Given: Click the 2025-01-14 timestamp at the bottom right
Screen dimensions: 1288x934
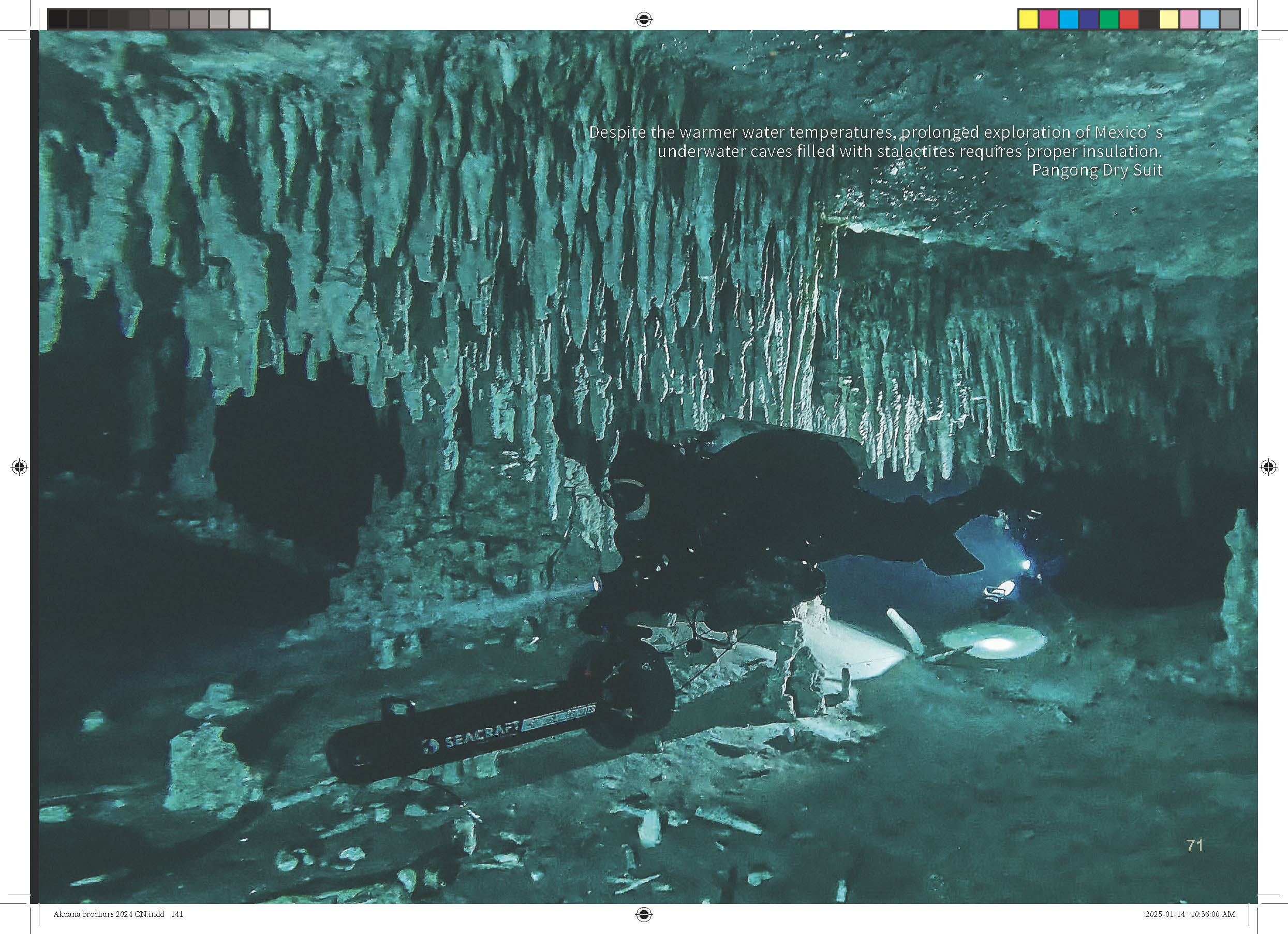Looking at the screenshot, I should tap(1165, 914).
